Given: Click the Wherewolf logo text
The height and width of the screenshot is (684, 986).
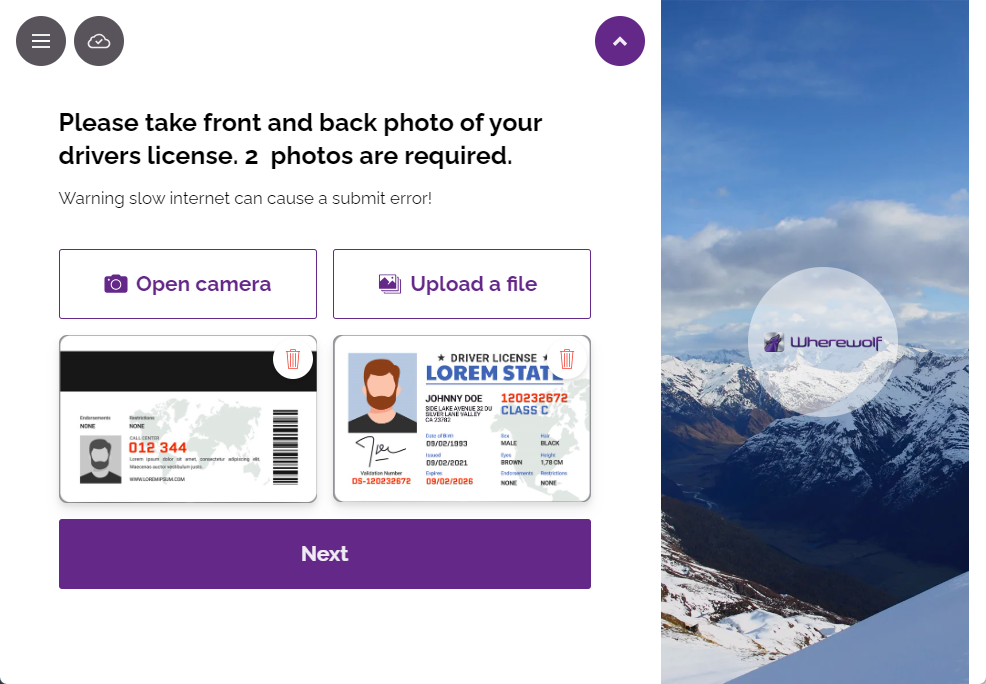Looking at the screenshot, I should (x=836, y=342).
